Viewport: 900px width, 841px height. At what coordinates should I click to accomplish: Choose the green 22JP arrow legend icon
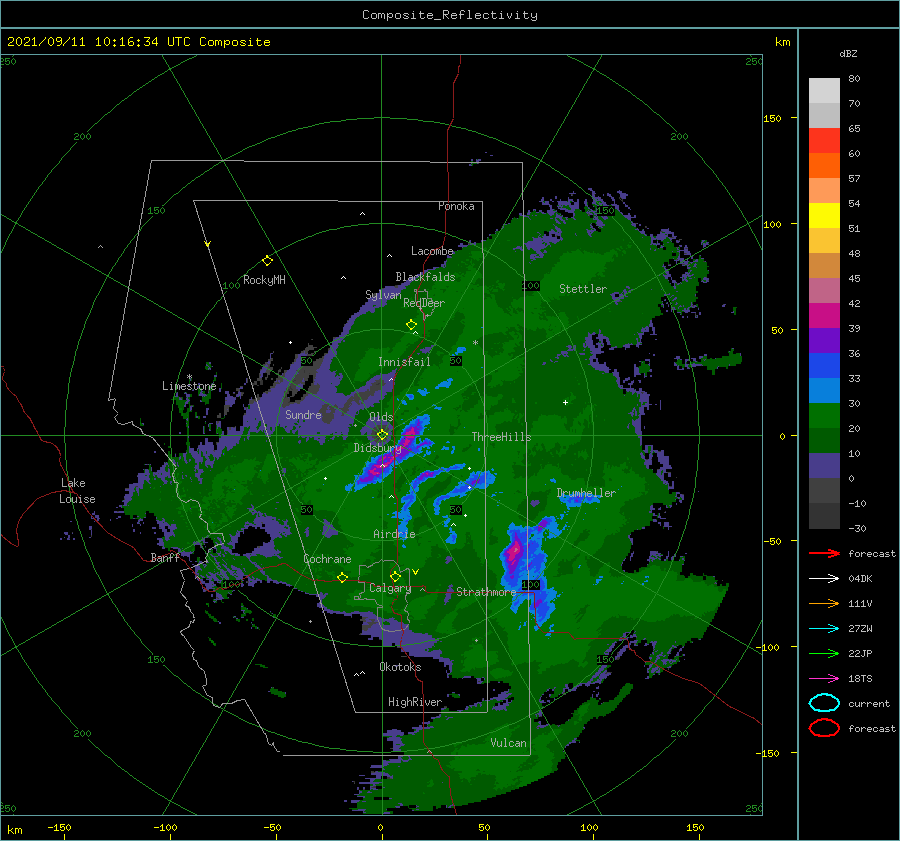coord(824,653)
